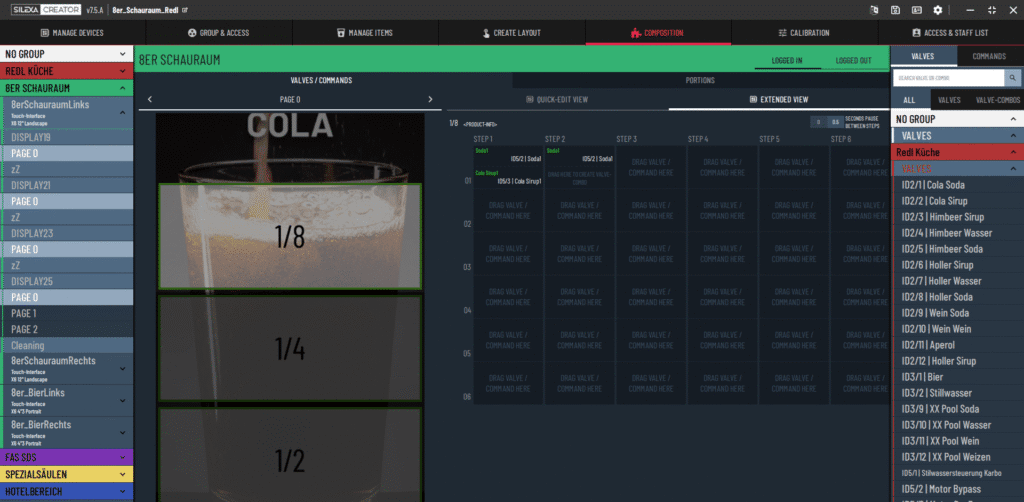This screenshot has height=502, width=1024.
Task: Select the Valves tab at top right
Action: pyautogui.click(x=924, y=56)
